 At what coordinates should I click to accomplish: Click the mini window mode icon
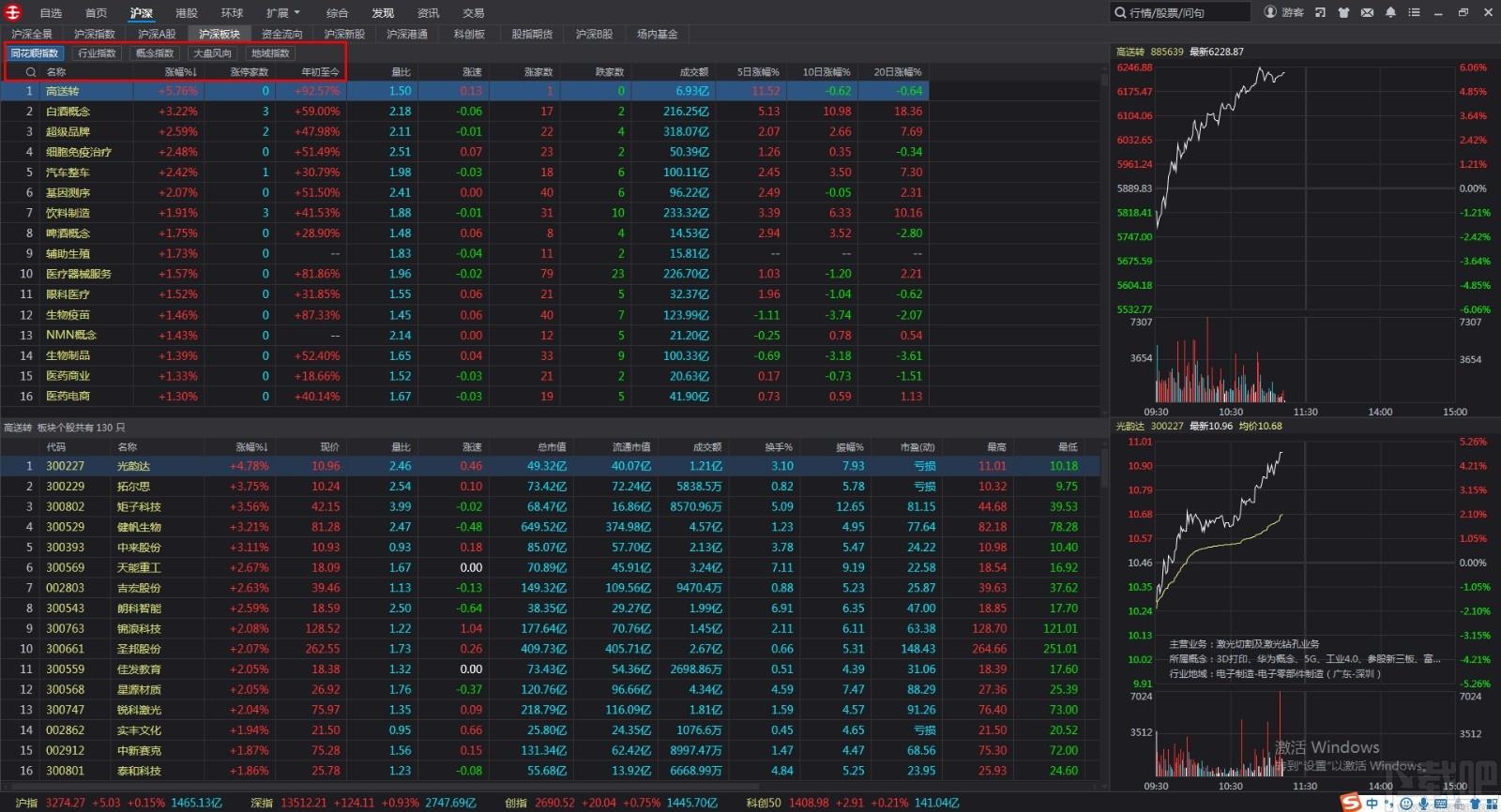(x=1320, y=12)
